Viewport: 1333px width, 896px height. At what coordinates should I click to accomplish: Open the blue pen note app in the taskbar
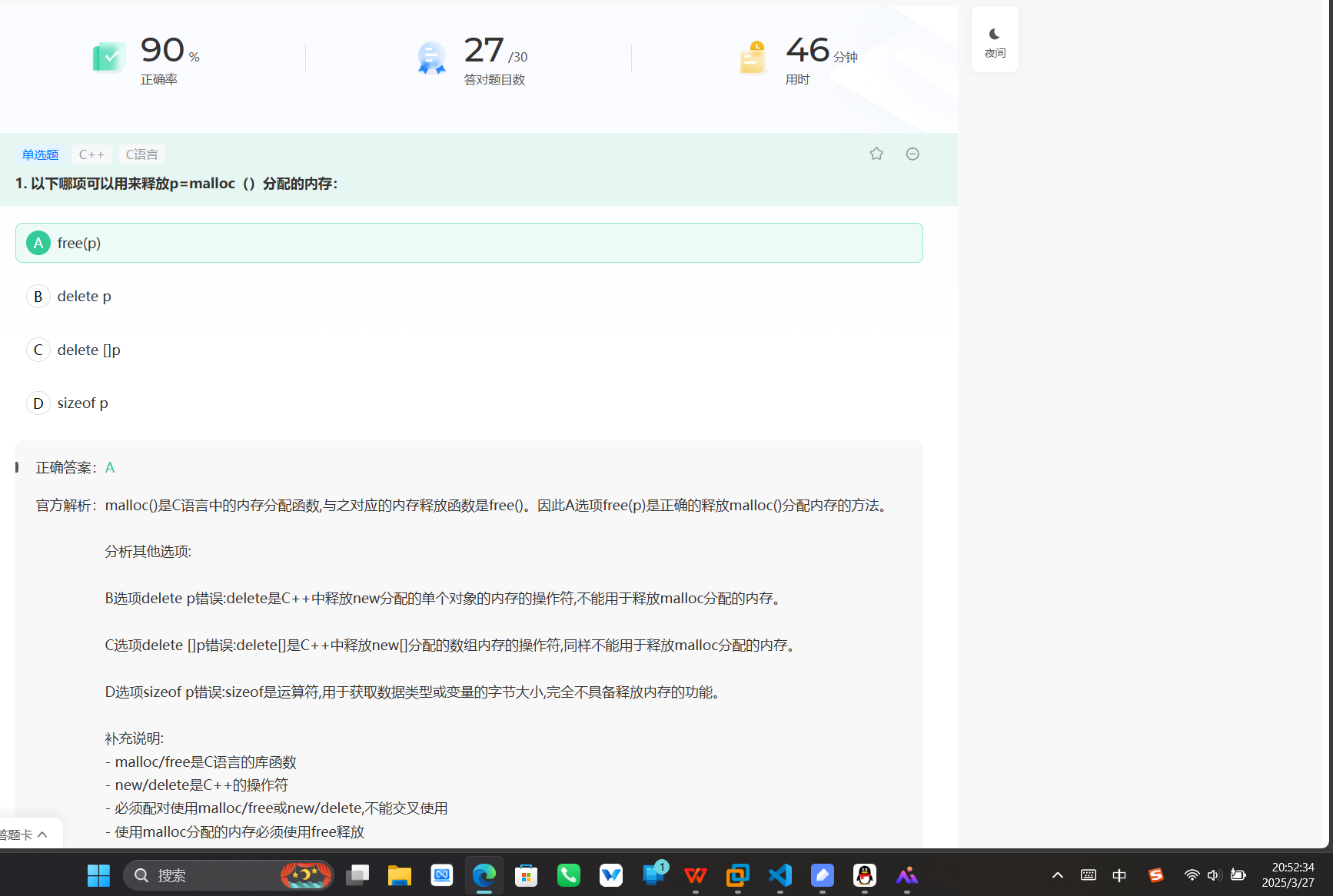823,875
